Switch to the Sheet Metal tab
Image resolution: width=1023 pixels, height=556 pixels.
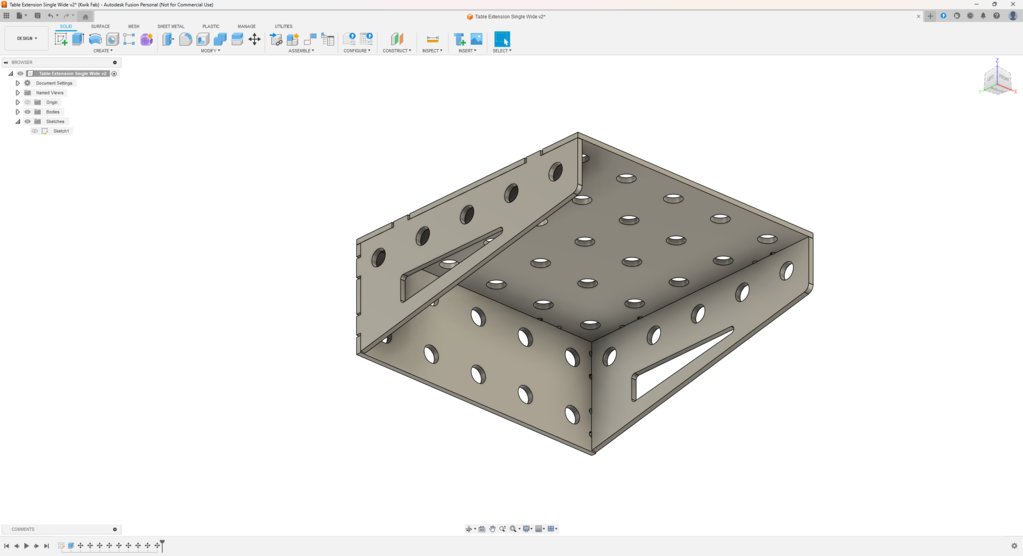click(x=171, y=26)
